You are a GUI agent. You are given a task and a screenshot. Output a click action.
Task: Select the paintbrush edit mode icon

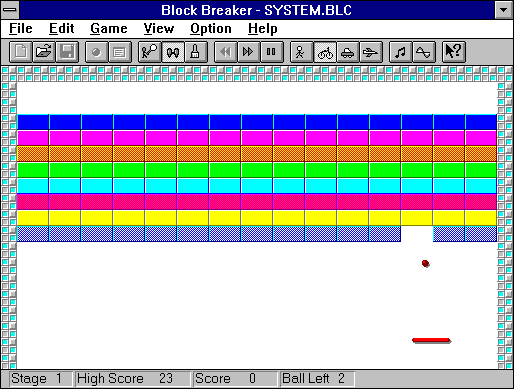pos(196,52)
